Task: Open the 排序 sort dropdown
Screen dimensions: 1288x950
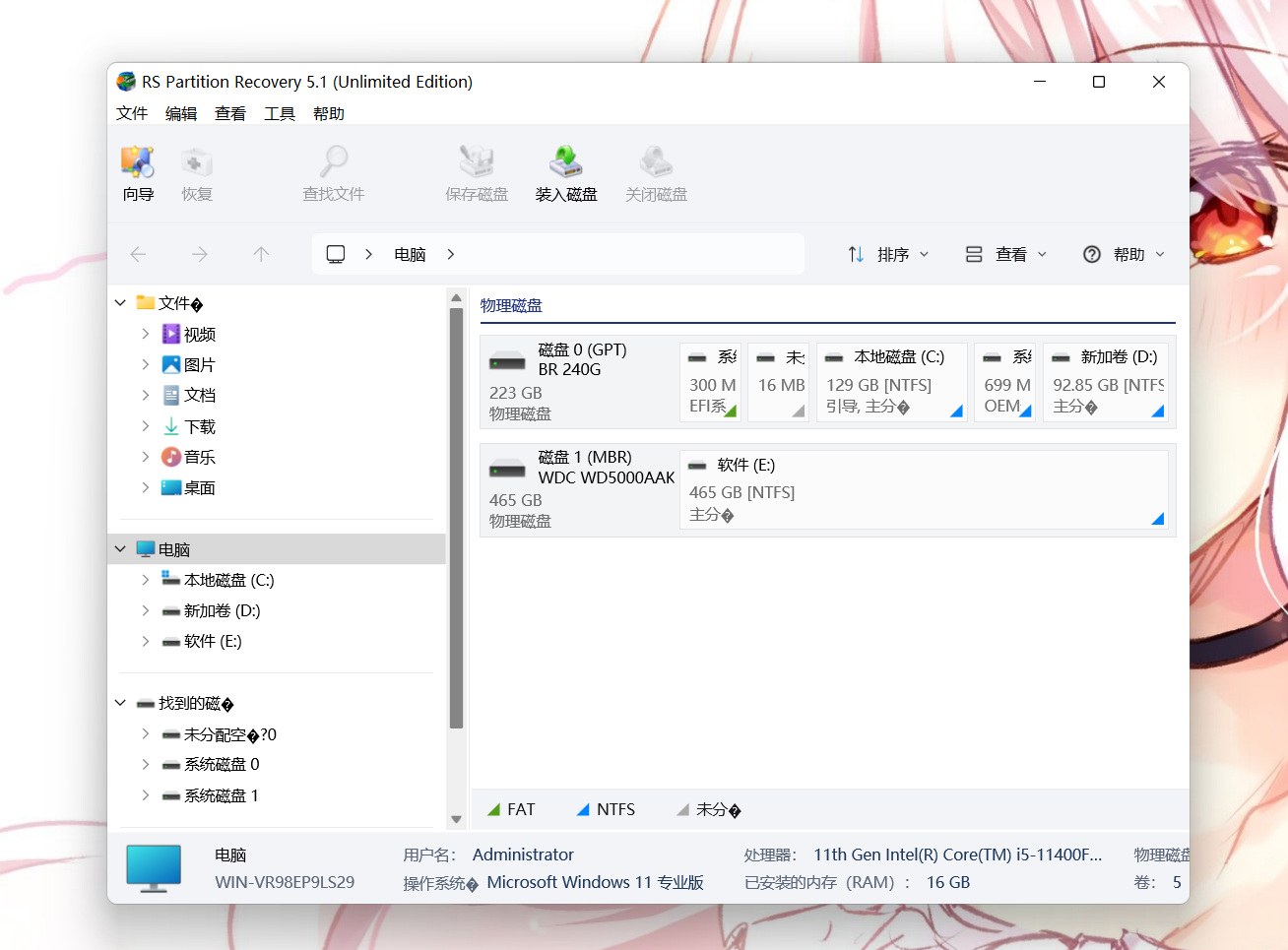Action: pyautogui.click(x=888, y=254)
